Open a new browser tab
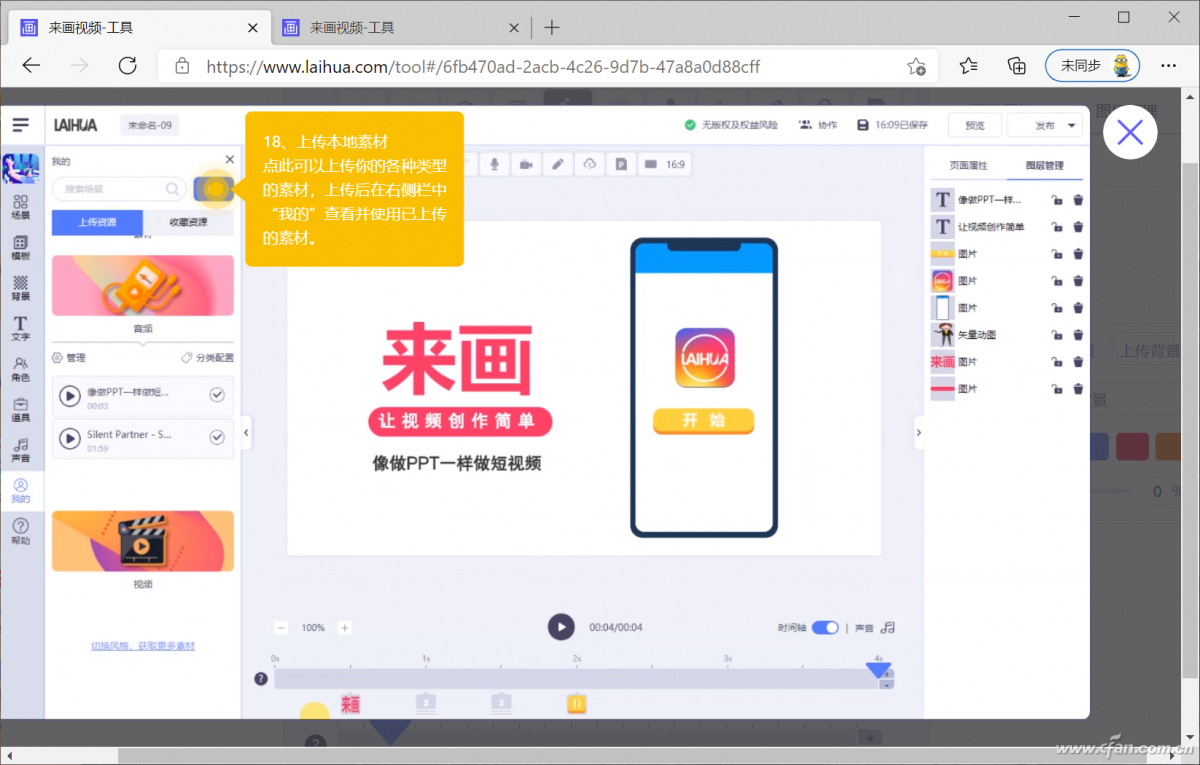This screenshot has width=1200, height=765. [551, 27]
